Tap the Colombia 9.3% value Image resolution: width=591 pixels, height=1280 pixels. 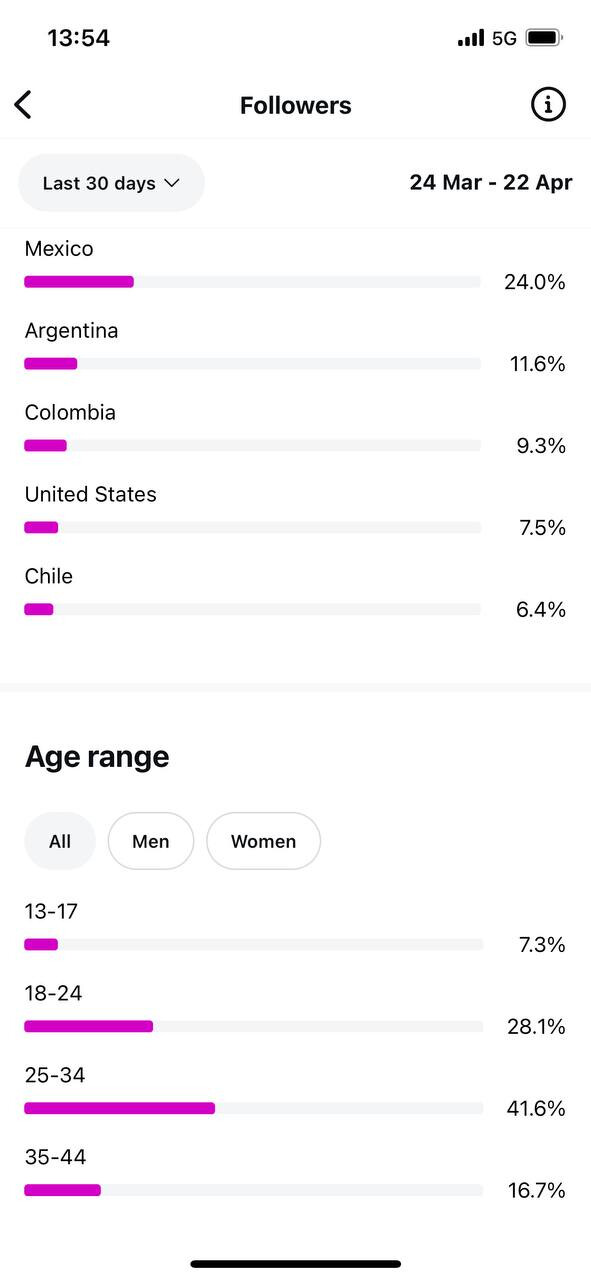(541, 446)
